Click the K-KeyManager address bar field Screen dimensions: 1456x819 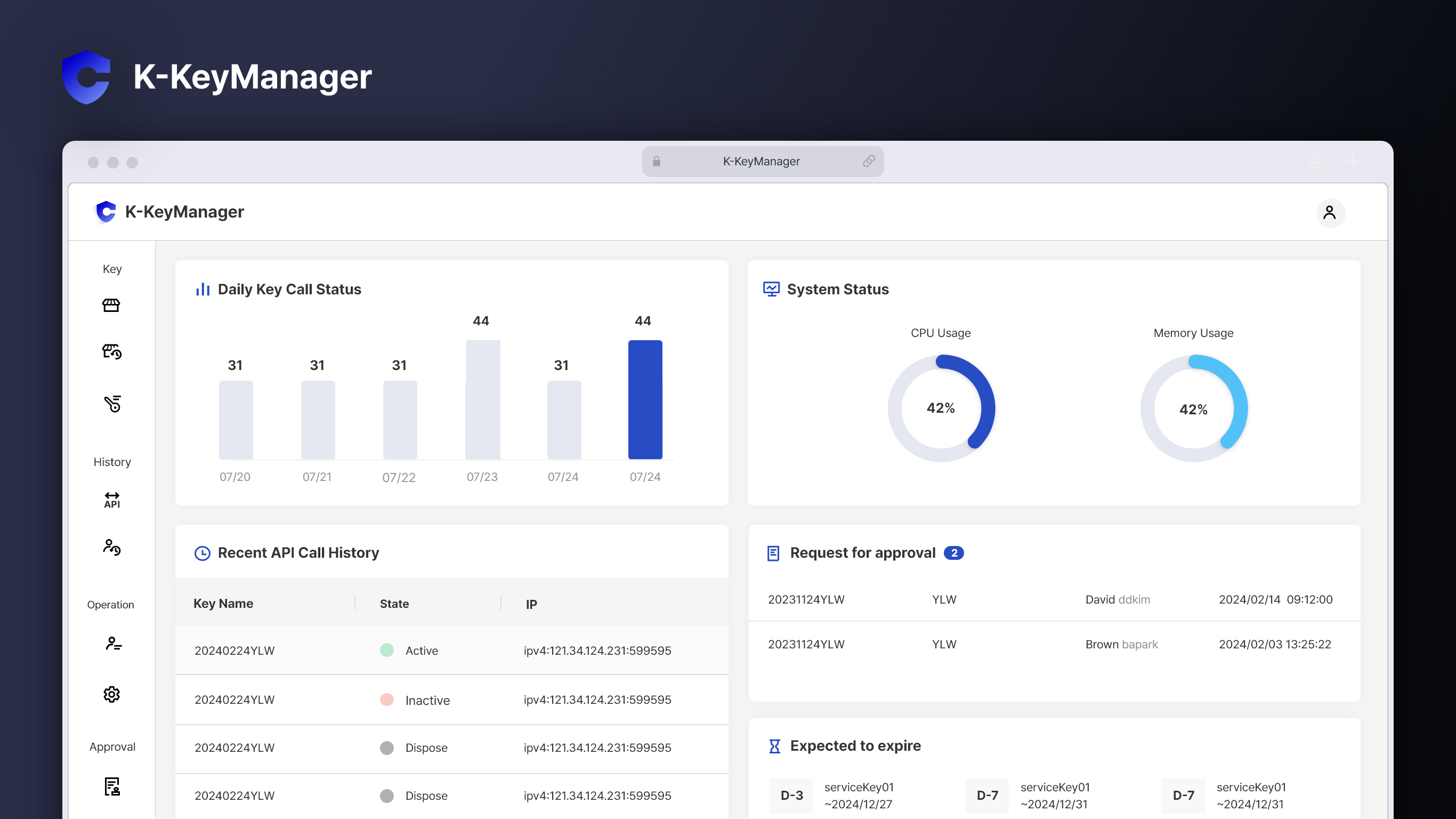point(763,161)
